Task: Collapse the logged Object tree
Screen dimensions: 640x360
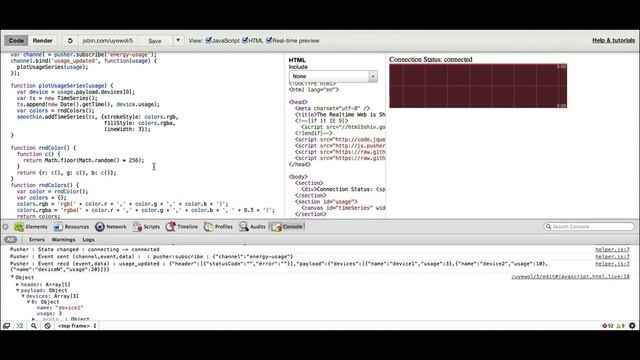Action: click(13, 277)
